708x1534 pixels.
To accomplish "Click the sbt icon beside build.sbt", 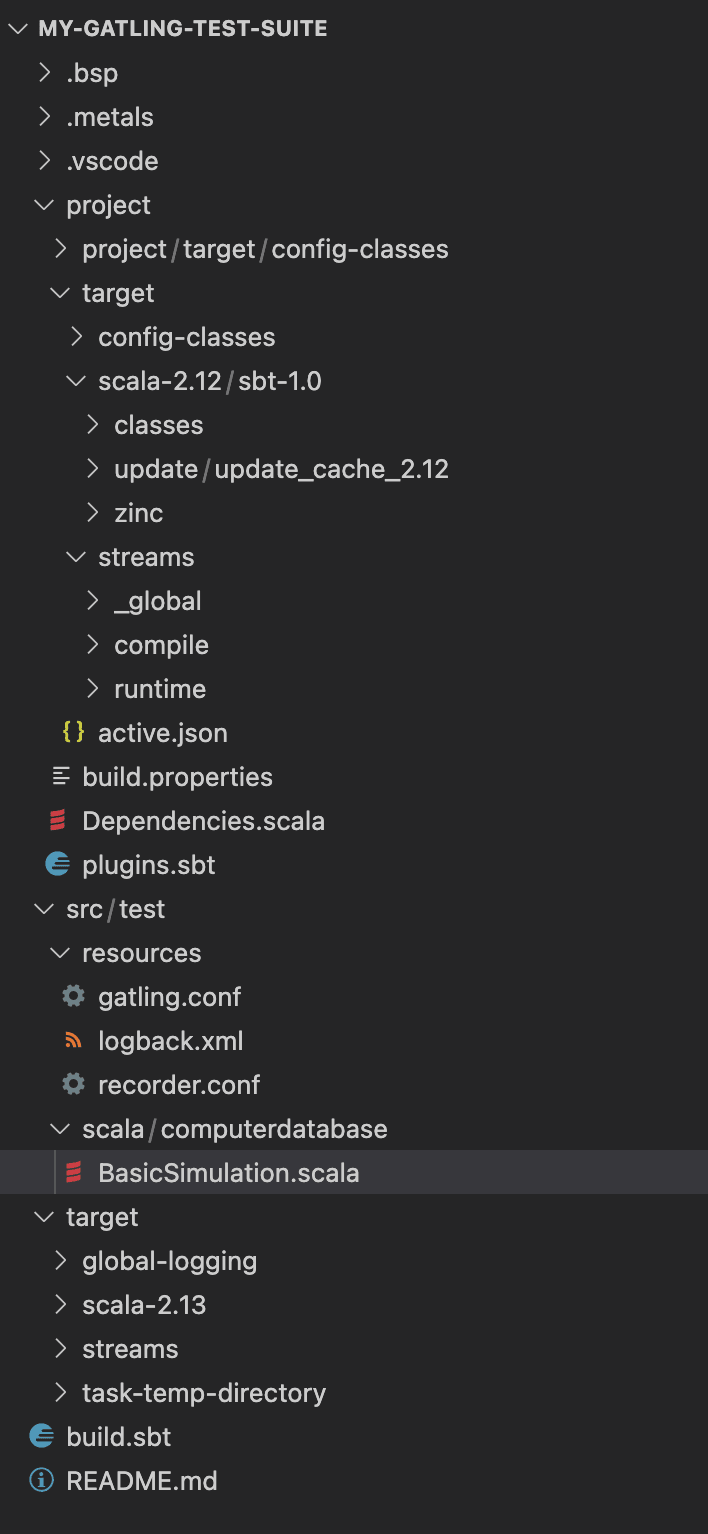I will click(40, 1436).
